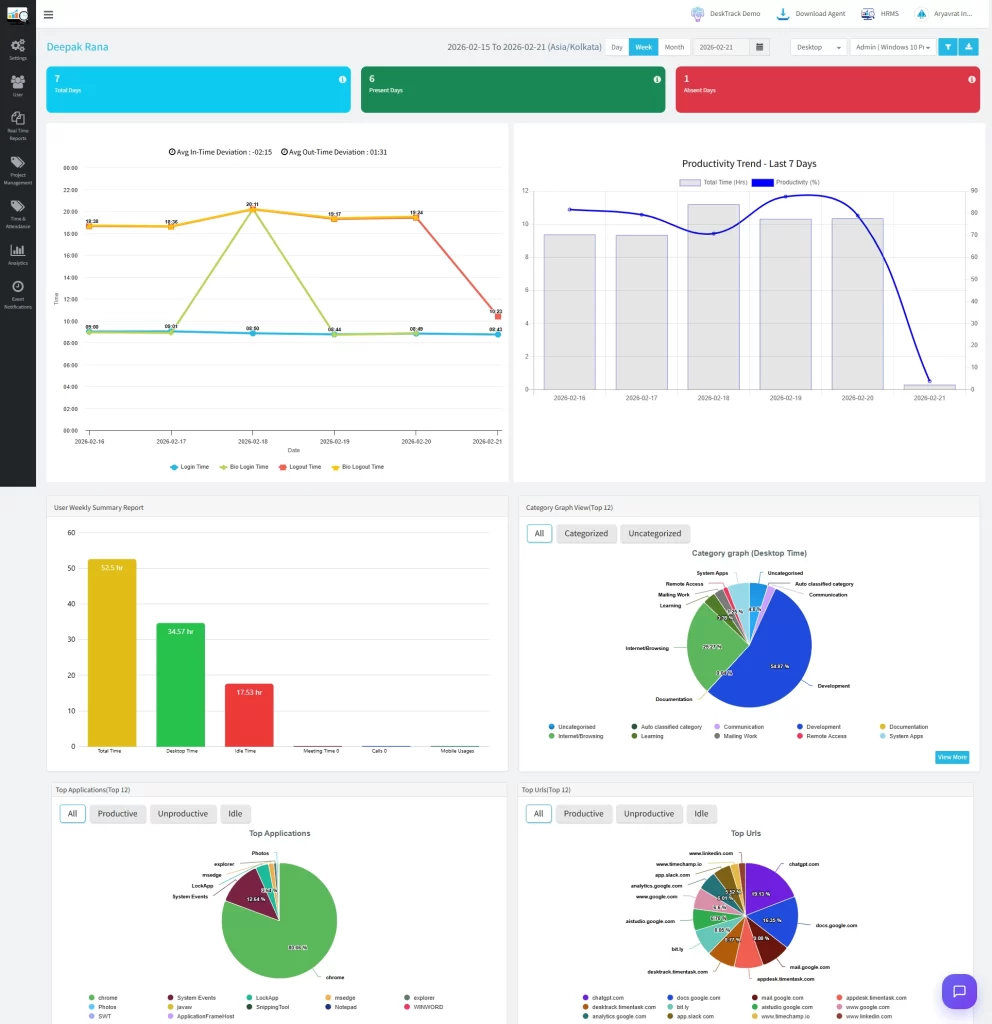Switch to Day view
992x1024 pixels.
pyautogui.click(x=616, y=47)
